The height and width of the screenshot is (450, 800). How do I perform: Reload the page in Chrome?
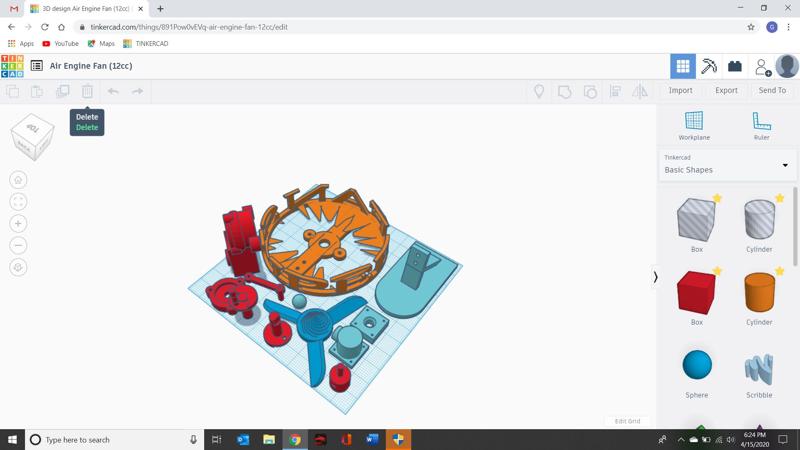pyautogui.click(x=45, y=27)
